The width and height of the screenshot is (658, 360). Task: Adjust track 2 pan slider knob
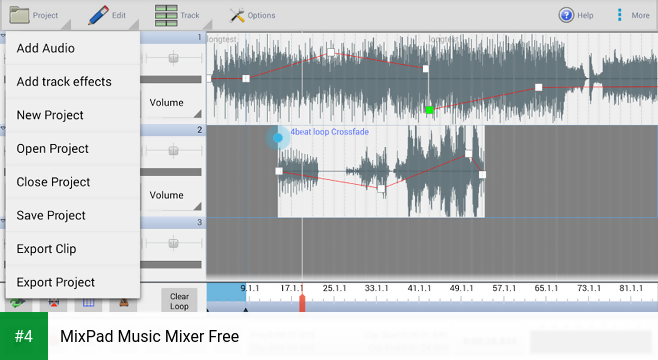click(x=173, y=150)
